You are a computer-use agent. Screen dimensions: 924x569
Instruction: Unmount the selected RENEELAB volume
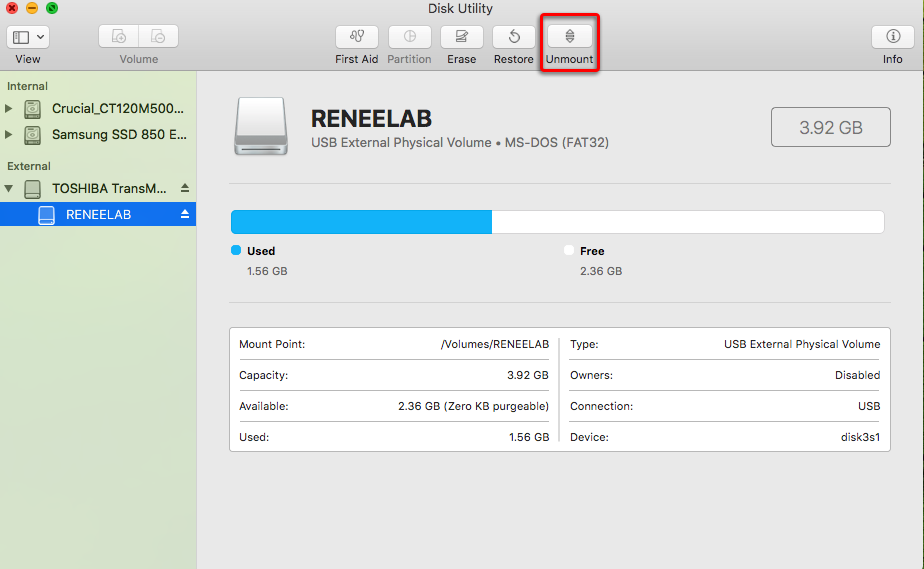point(569,37)
